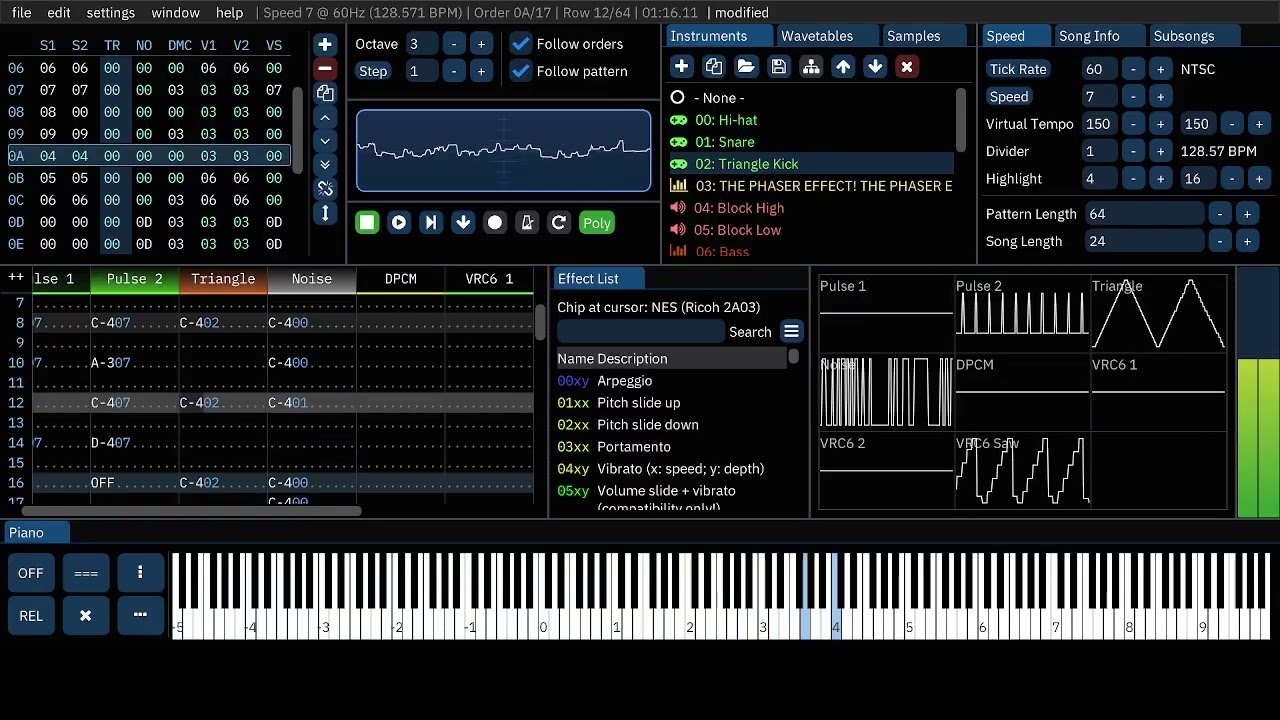Open piano options with vertical dots button
This screenshot has height=720, width=1280.
(x=140, y=573)
